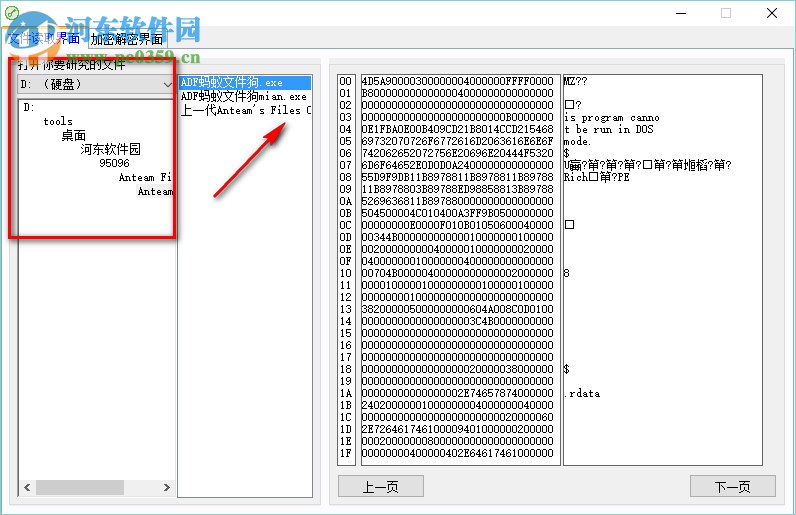Screen dimensions: 796x515
Task: Switch to the 加密解密界面 tab
Action: (x=127, y=39)
